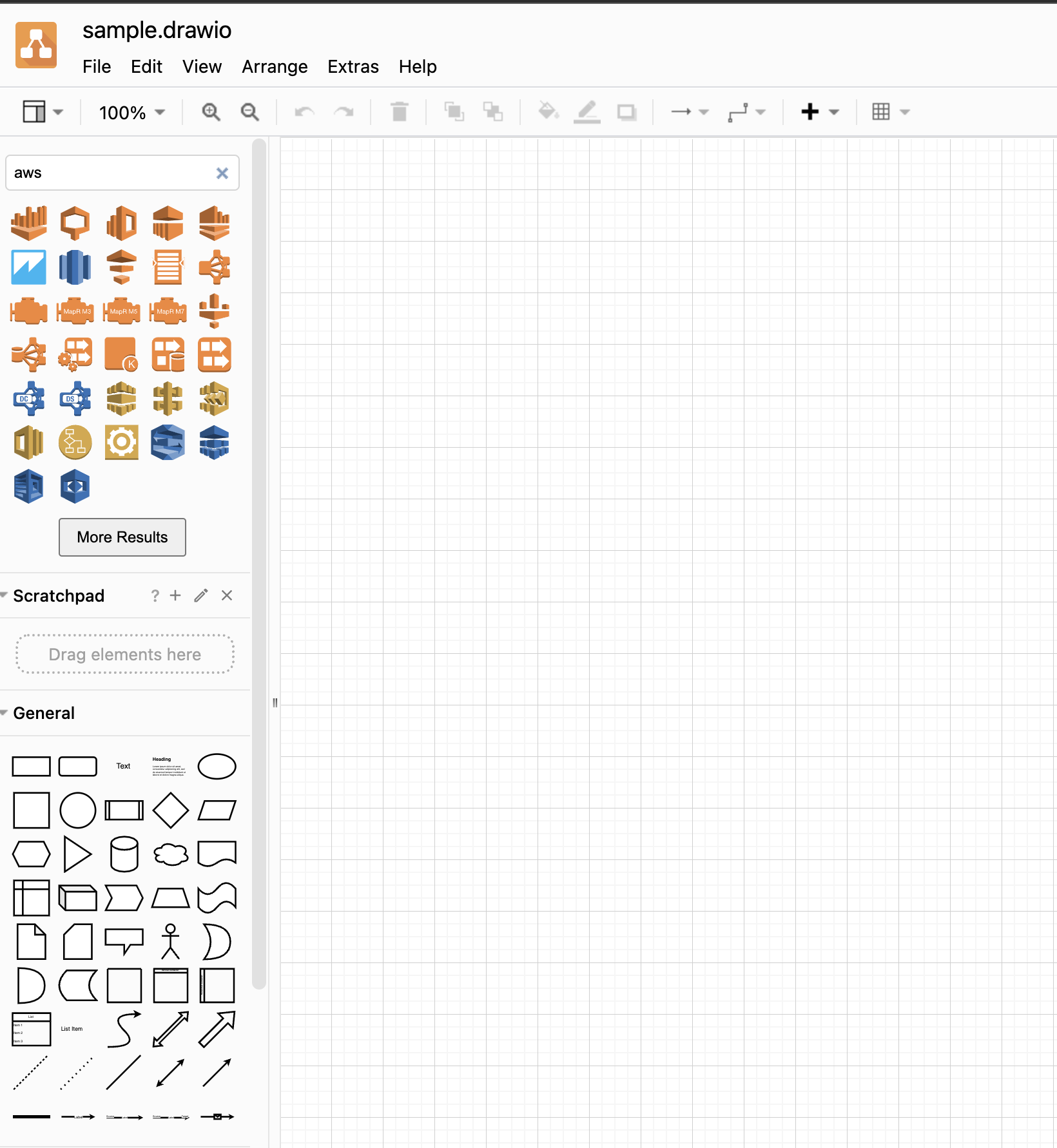Select the Callout speech bubble shape

coord(124,942)
